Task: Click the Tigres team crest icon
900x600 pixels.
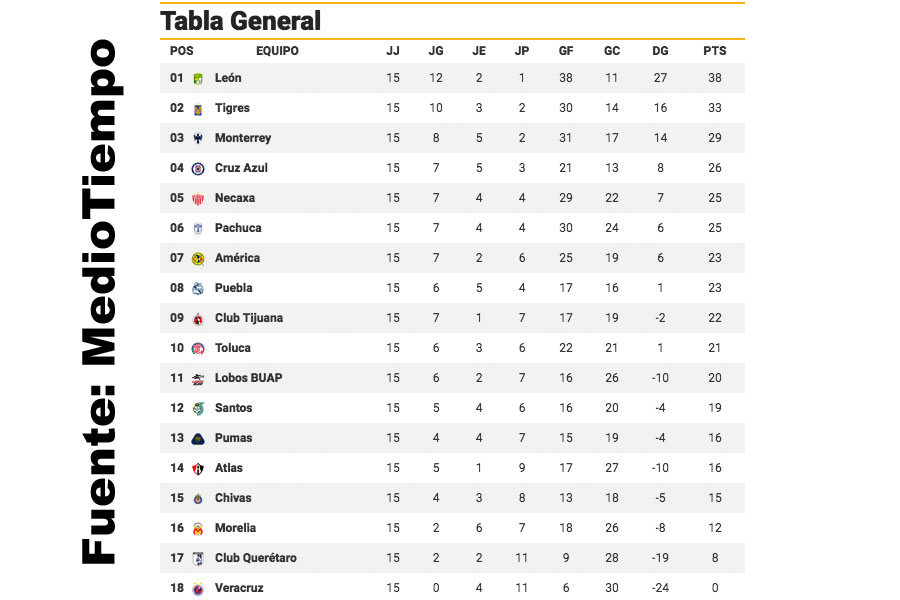Action: point(198,109)
